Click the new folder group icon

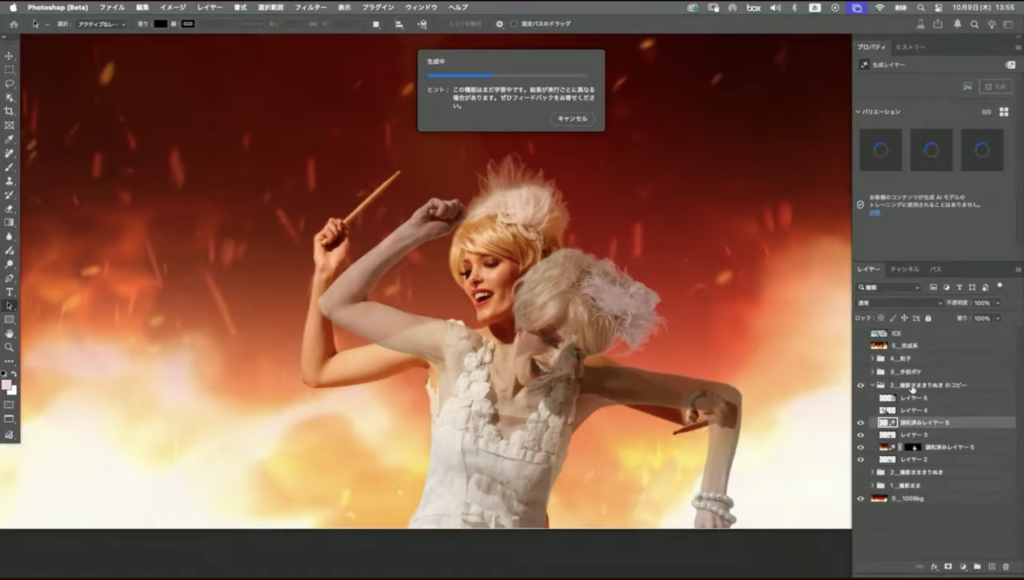tap(977, 567)
